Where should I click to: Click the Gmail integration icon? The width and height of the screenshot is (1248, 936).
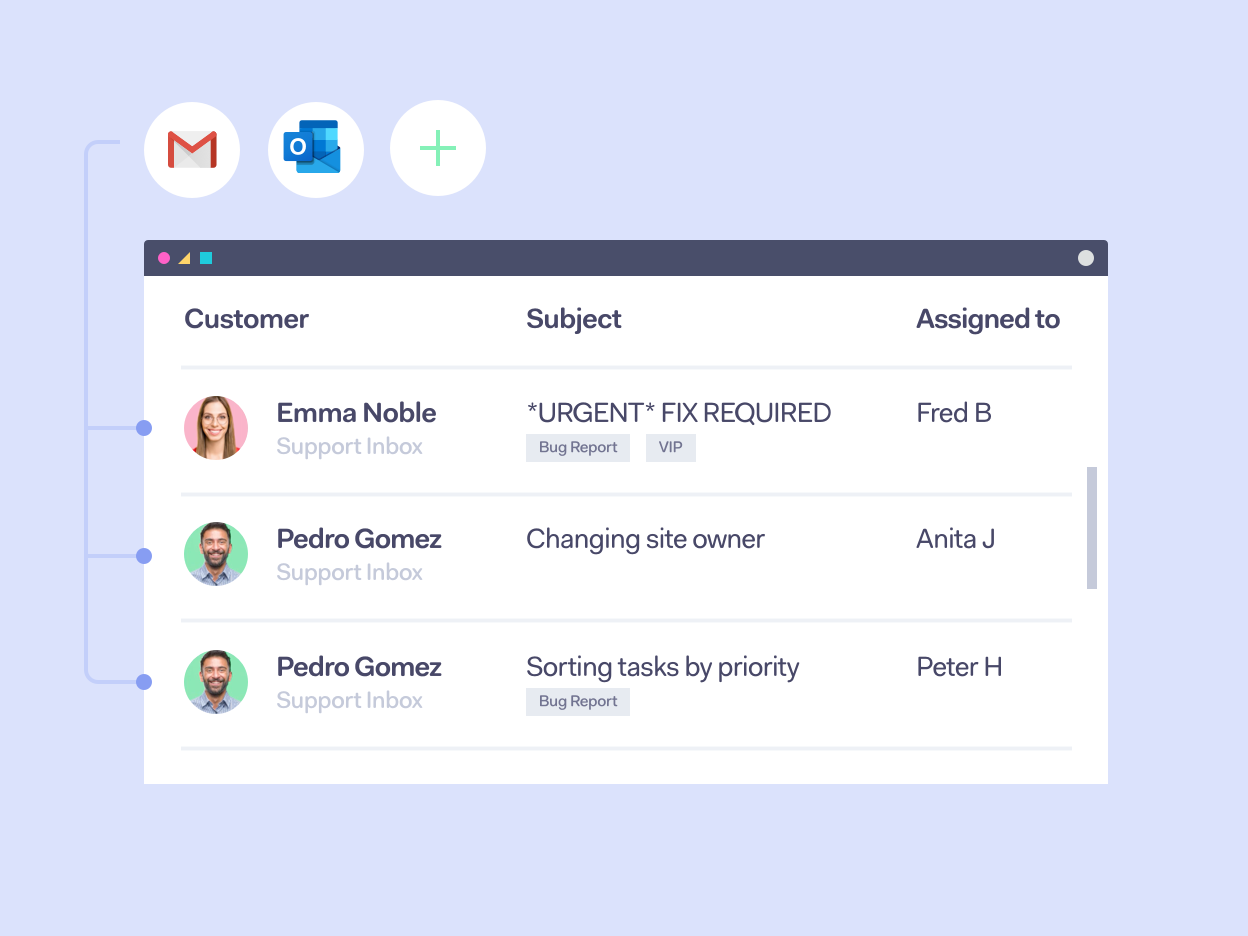click(x=192, y=150)
